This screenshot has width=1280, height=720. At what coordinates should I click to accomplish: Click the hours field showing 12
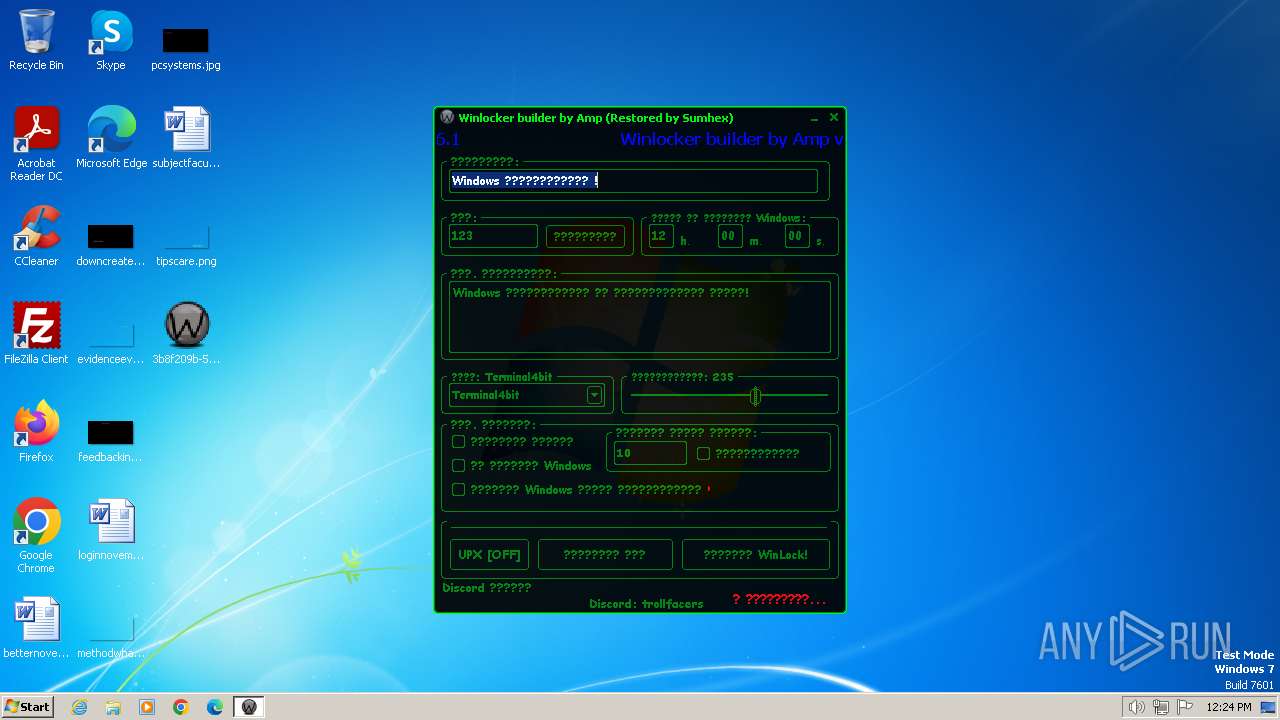660,236
